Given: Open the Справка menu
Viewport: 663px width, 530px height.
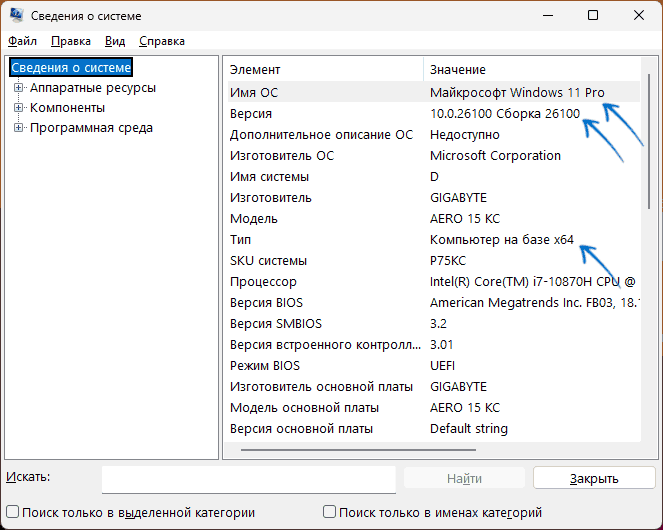Looking at the screenshot, I should pos(162,41).
